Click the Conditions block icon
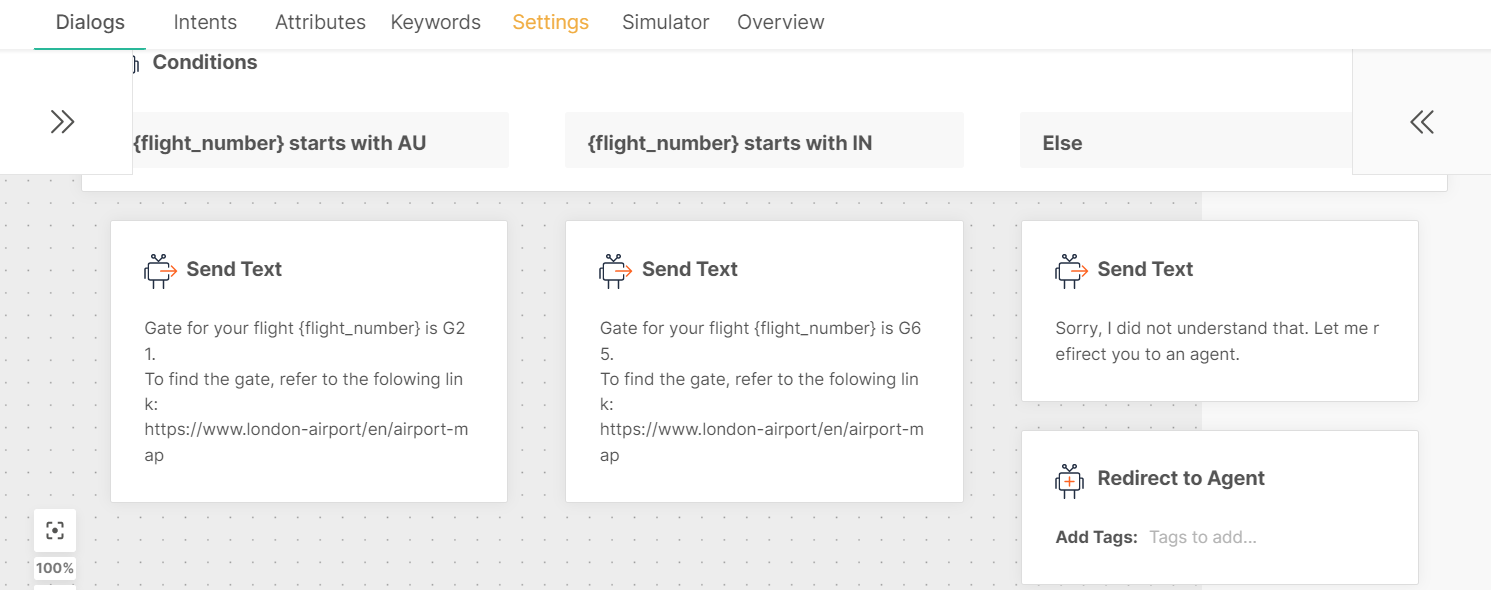The height and width of the screenshot is (590, 1491). pos(135,62)
